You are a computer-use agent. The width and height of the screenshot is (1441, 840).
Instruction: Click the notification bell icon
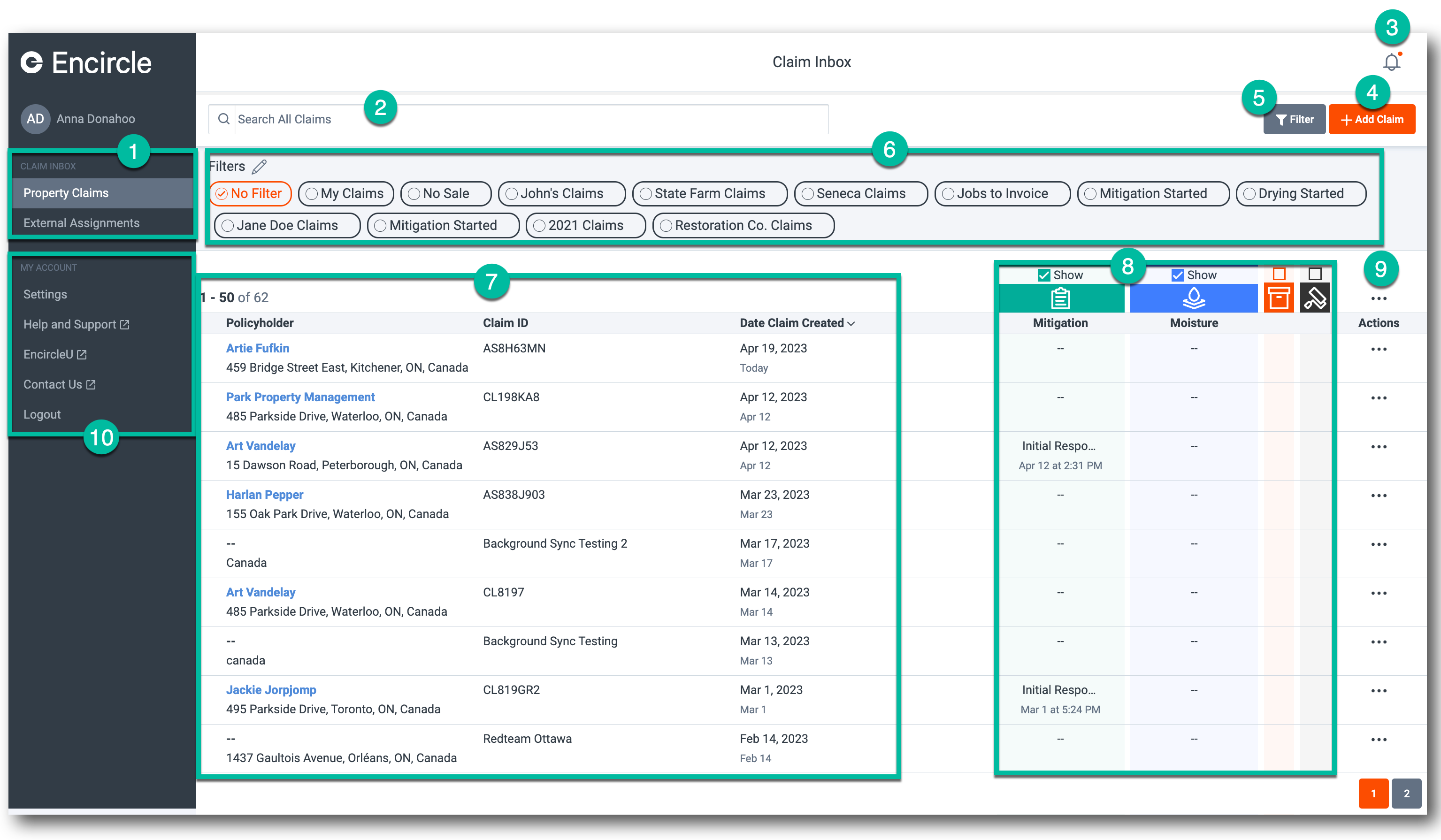(1391, 62)
